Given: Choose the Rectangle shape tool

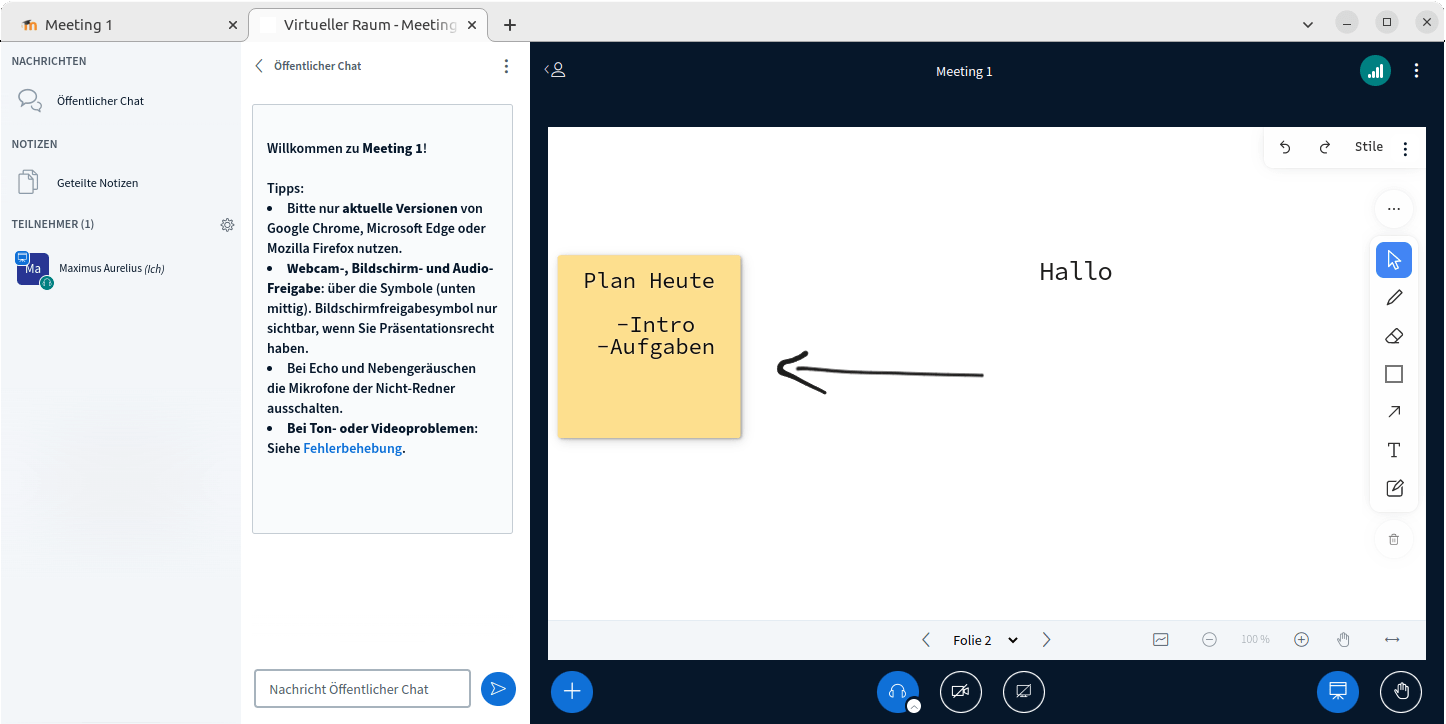Looking at the screenshot, I should point(1394,374).
